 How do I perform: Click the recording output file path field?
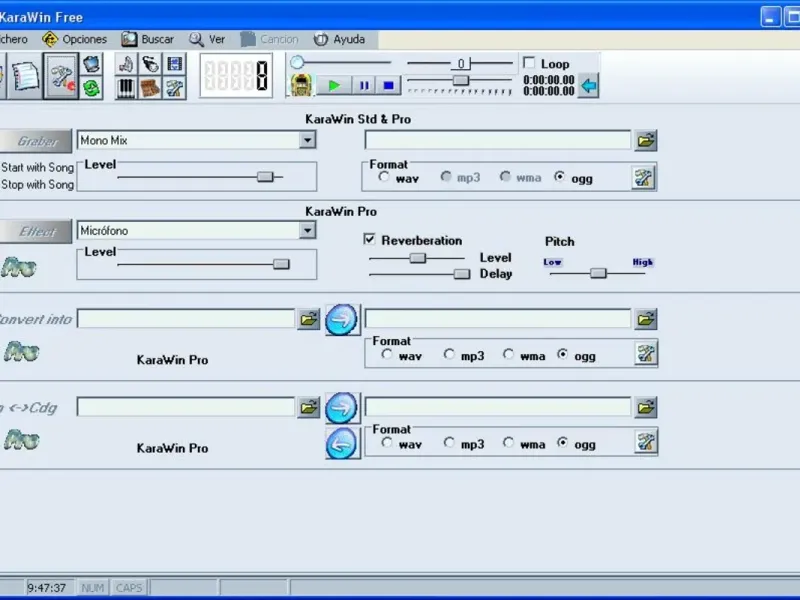(498, 140)
